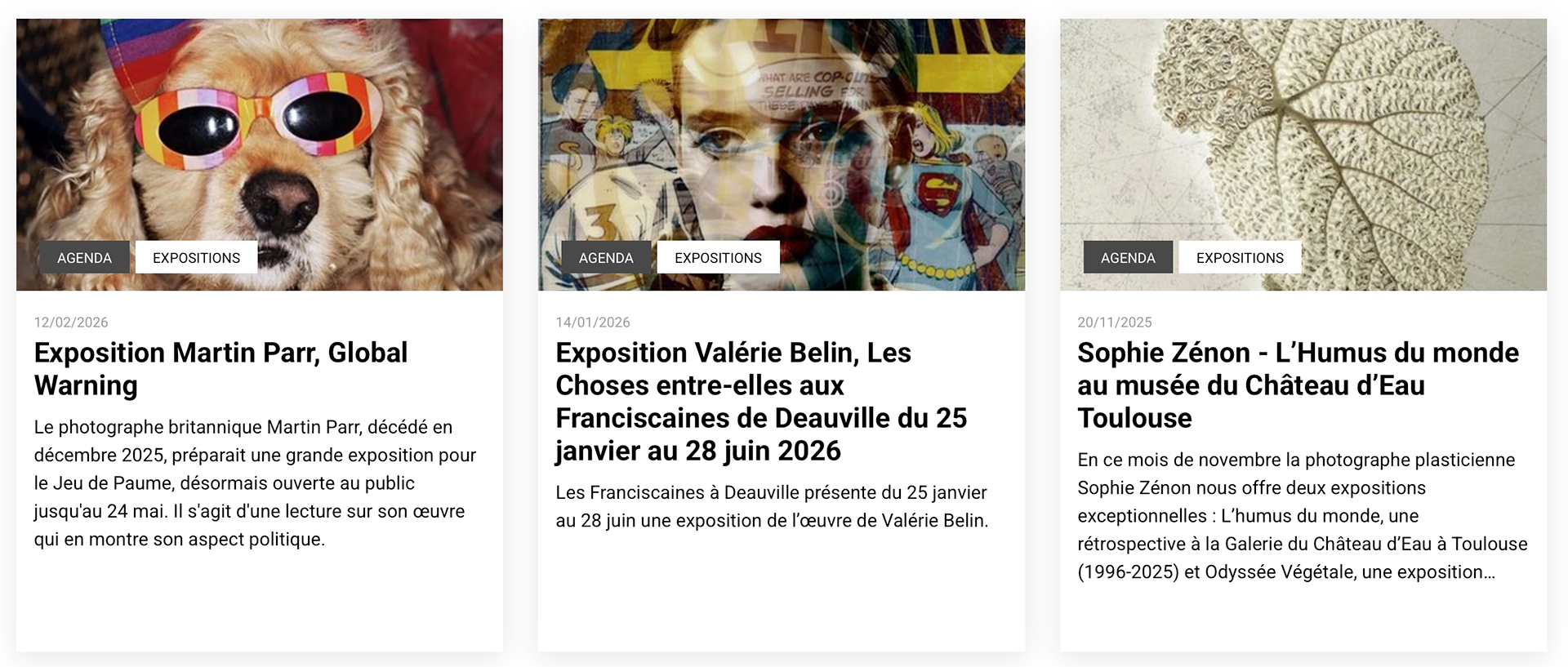This screenshot has width=1568, height=667.
Task: Click the 12/02/2026 publication date
Action: coord(71,322)
